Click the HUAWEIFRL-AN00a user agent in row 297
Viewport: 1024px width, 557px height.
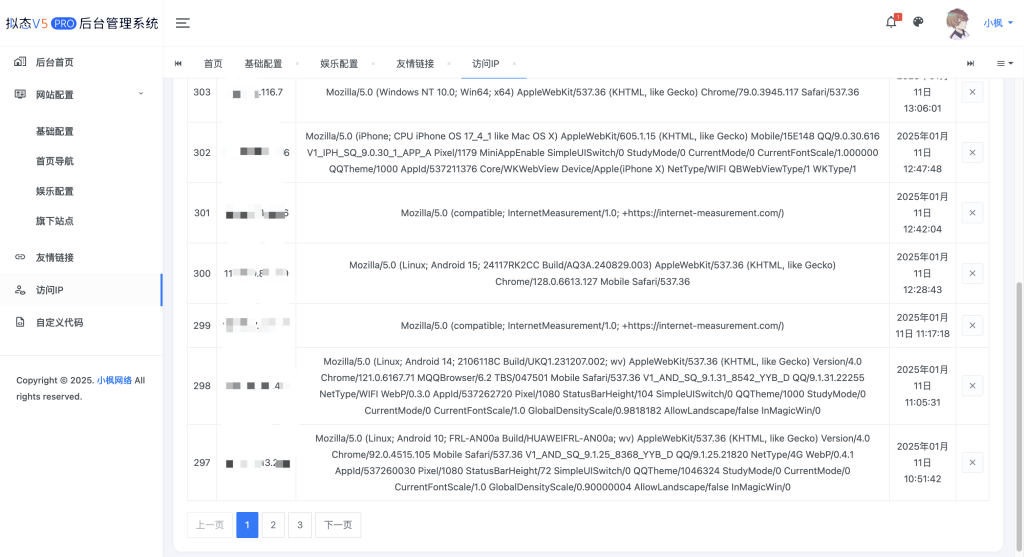pos(592,462)
